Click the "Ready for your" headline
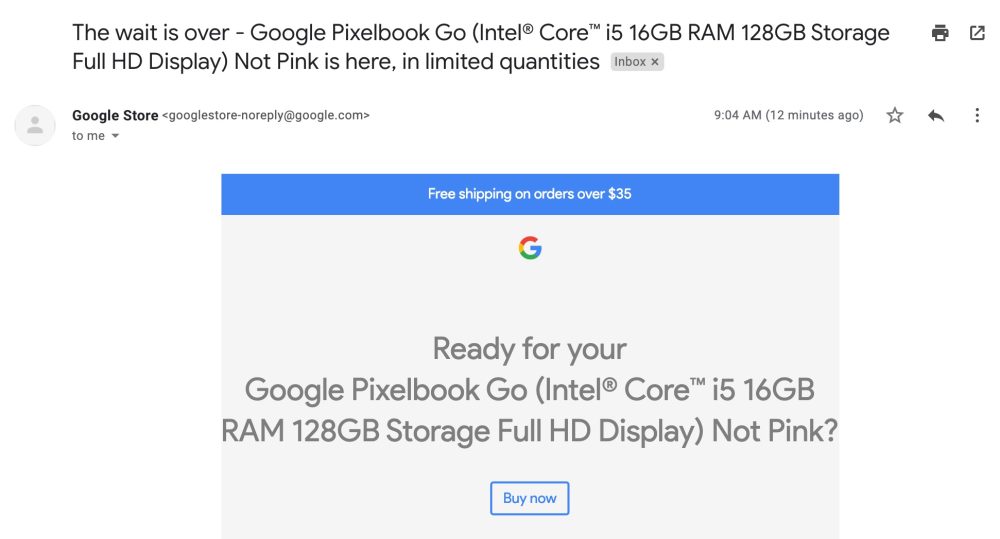Image resolution: width=1000 pixels, height=539 pixels. [530, 349]
